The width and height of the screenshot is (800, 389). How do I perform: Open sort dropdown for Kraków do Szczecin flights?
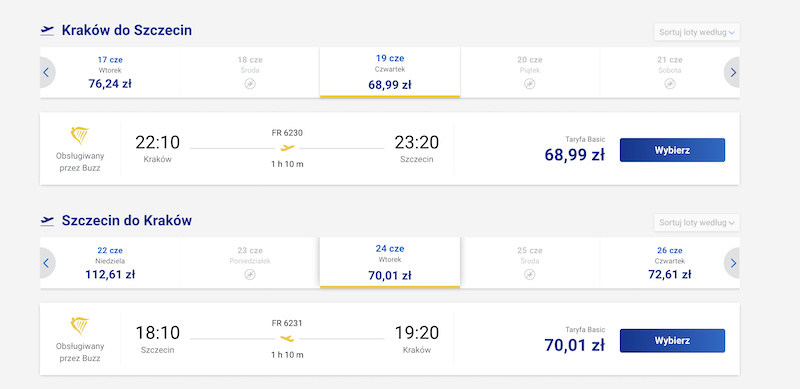[697, 32]
